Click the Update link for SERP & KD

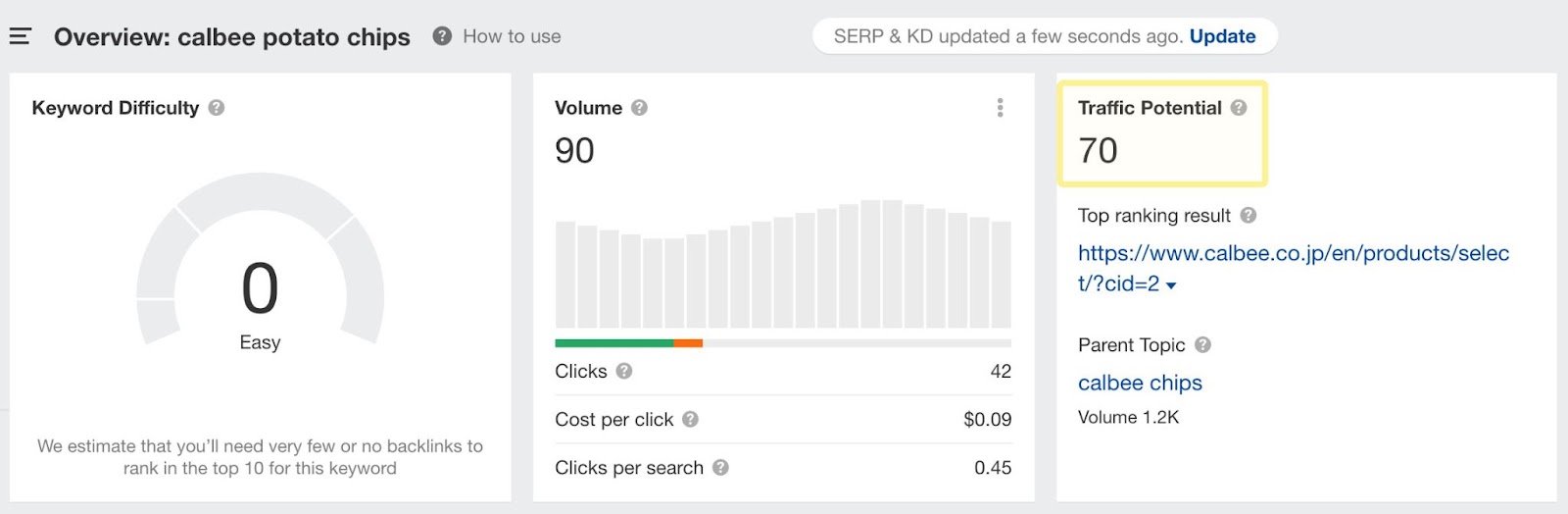[x=1222, y=36]
